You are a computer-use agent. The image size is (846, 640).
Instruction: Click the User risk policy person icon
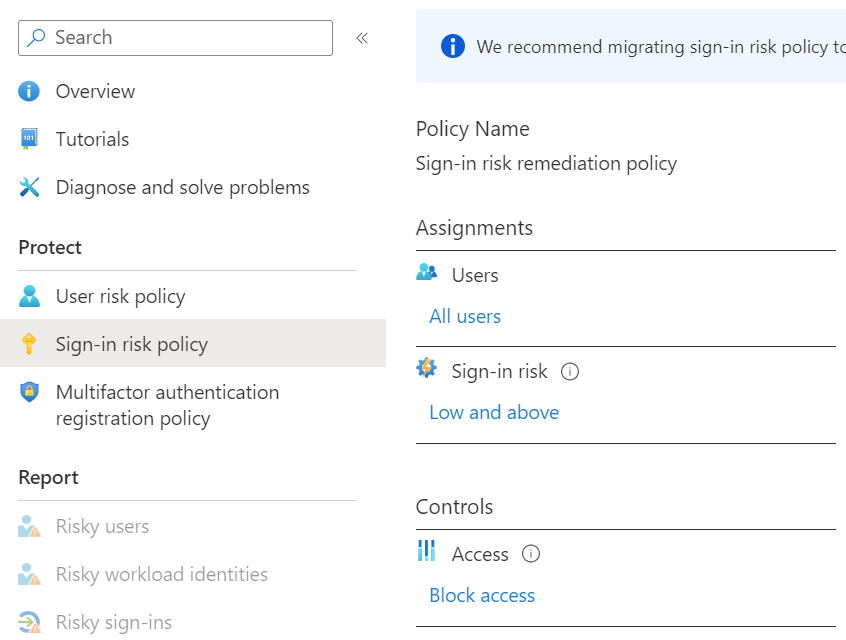tap(29, 296)
